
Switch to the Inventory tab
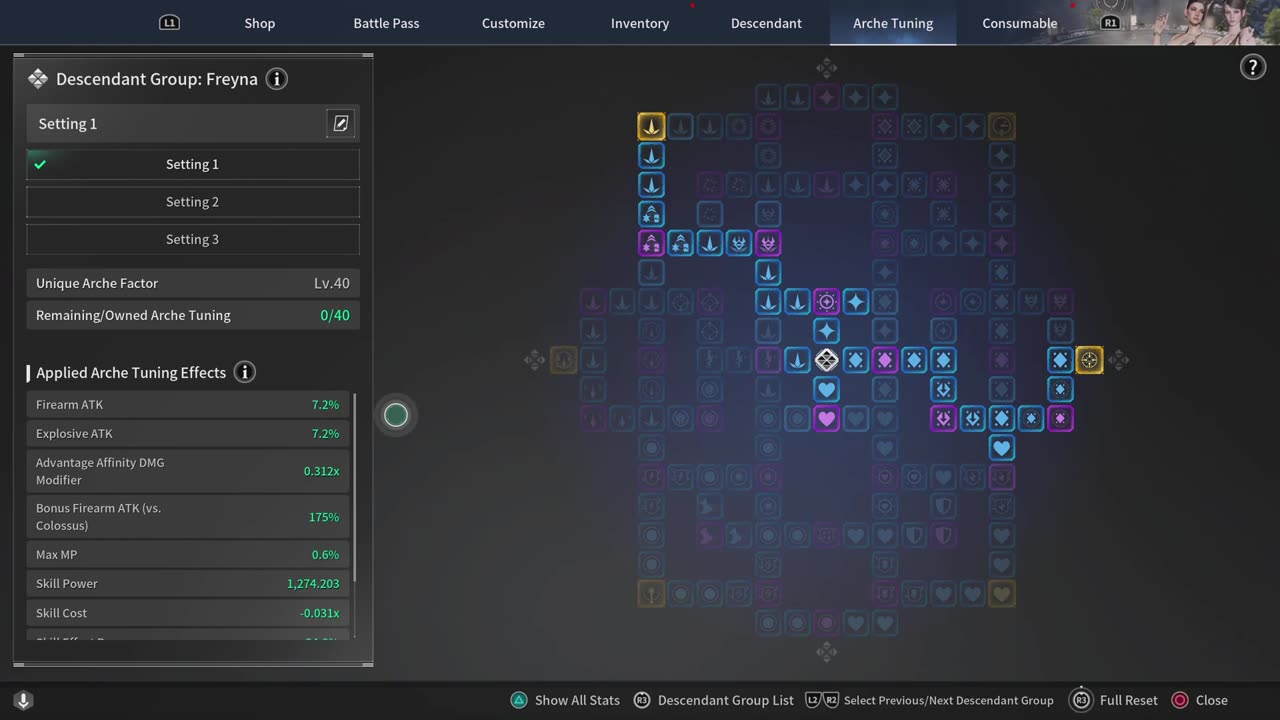tap(640, 23)
